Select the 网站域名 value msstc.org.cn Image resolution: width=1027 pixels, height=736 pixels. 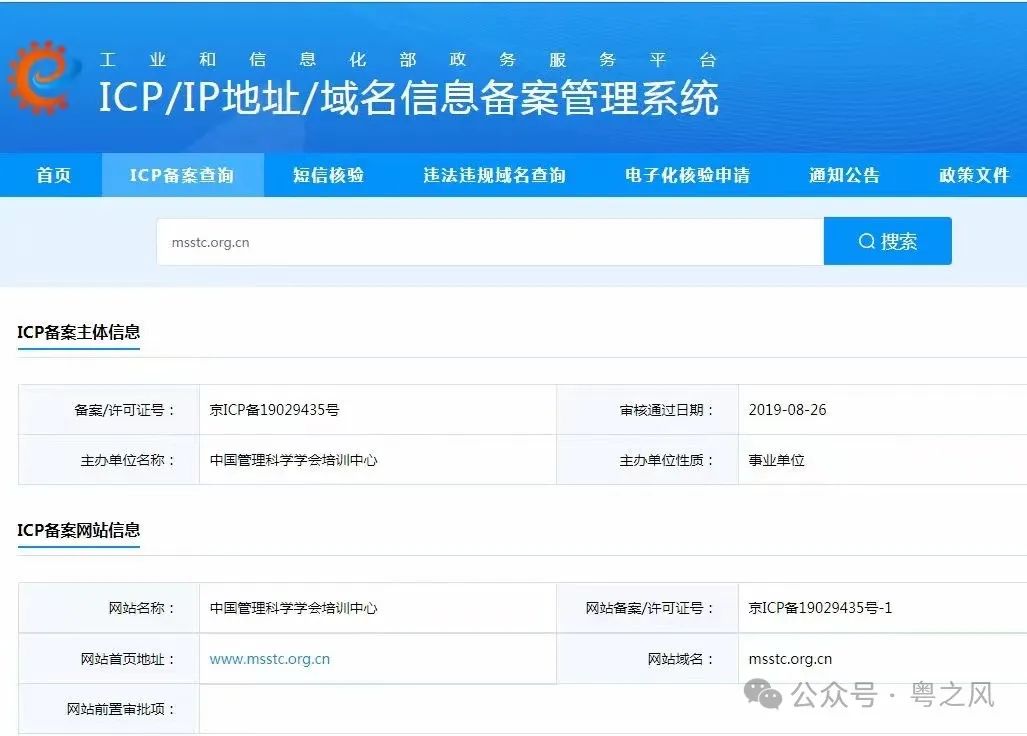pyautogui.click(x=791, y=659)
